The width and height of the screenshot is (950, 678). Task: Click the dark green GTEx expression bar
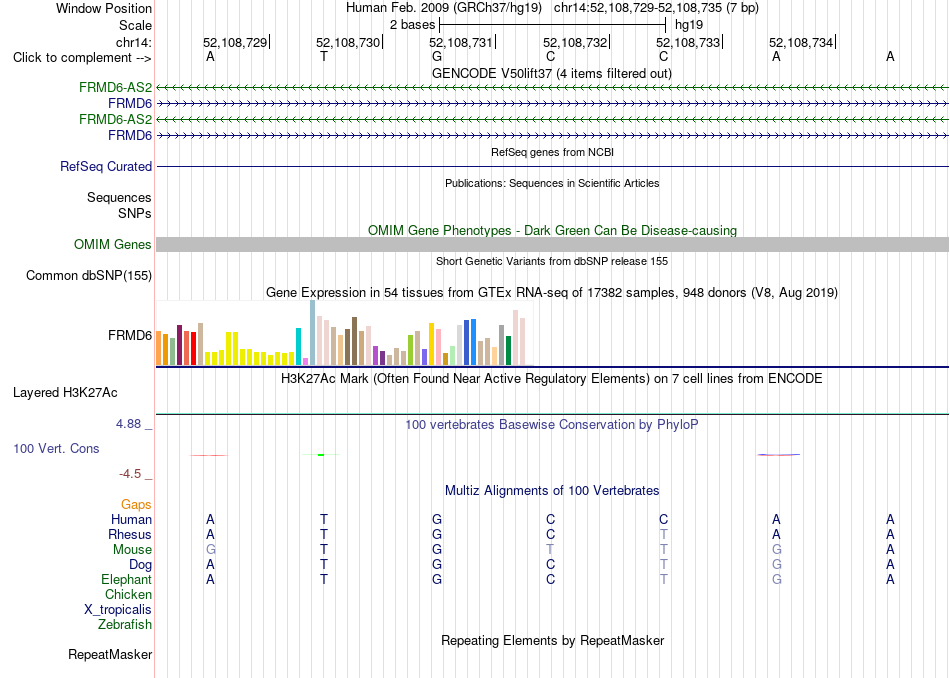[509, 351]
